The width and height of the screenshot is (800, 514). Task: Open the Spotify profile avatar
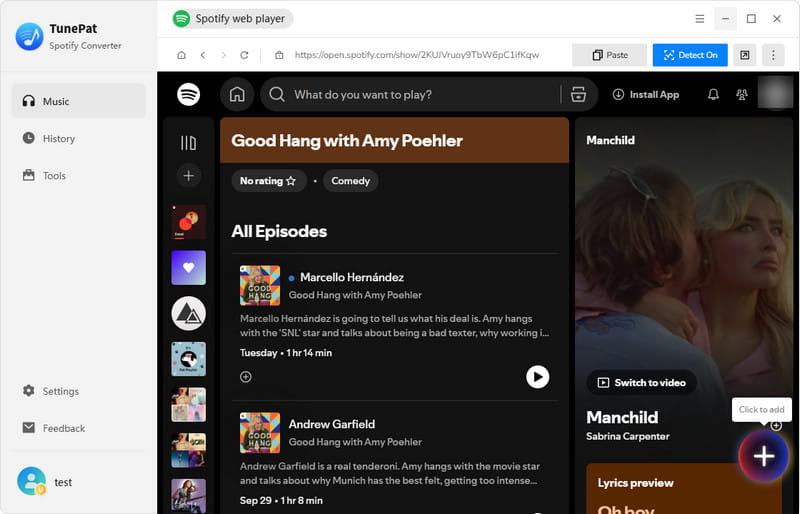coord(776,93)
